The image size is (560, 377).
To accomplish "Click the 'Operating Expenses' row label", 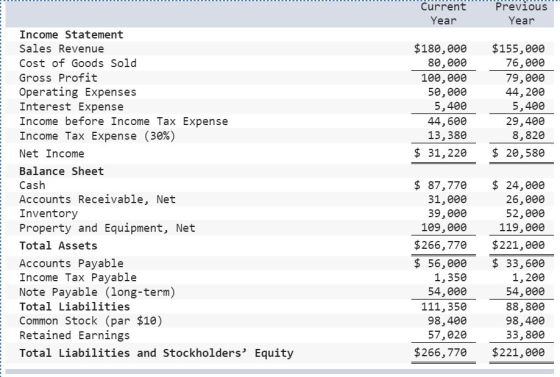I will (x=78, y=92).
